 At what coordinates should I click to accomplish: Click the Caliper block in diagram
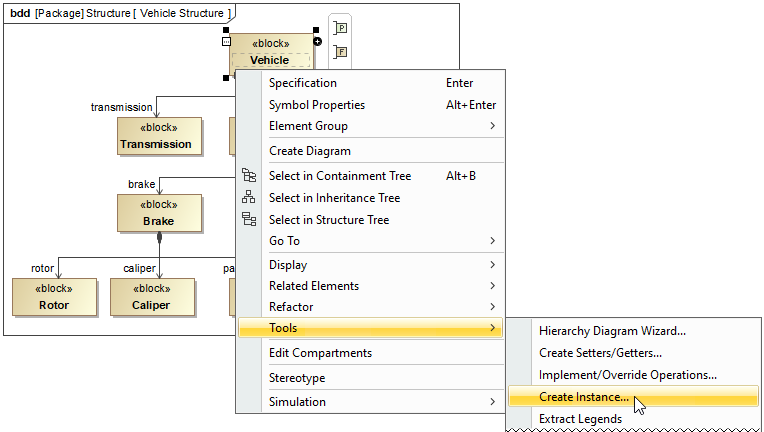pos(151,297)
